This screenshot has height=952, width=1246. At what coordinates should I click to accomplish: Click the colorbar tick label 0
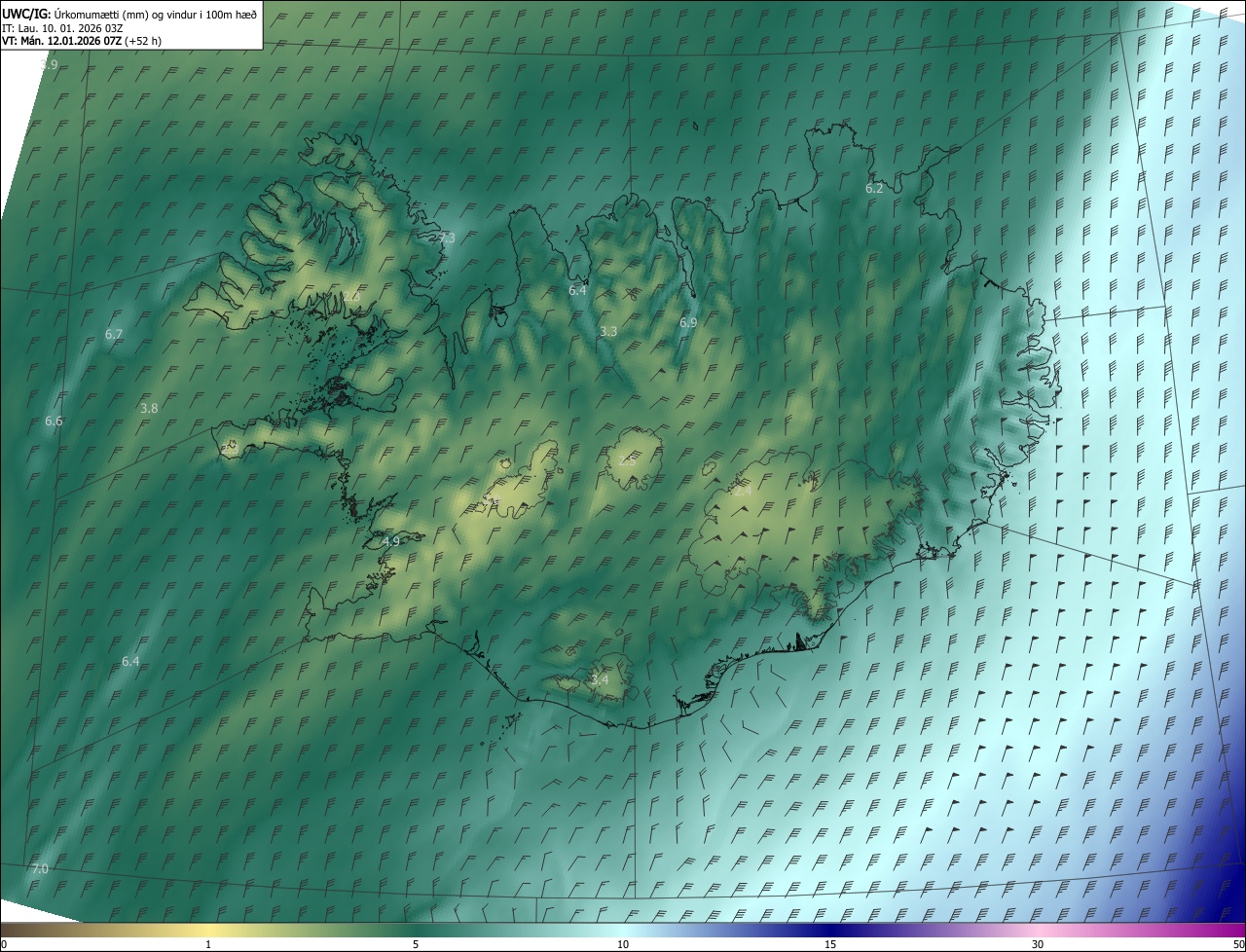point(4,944)
